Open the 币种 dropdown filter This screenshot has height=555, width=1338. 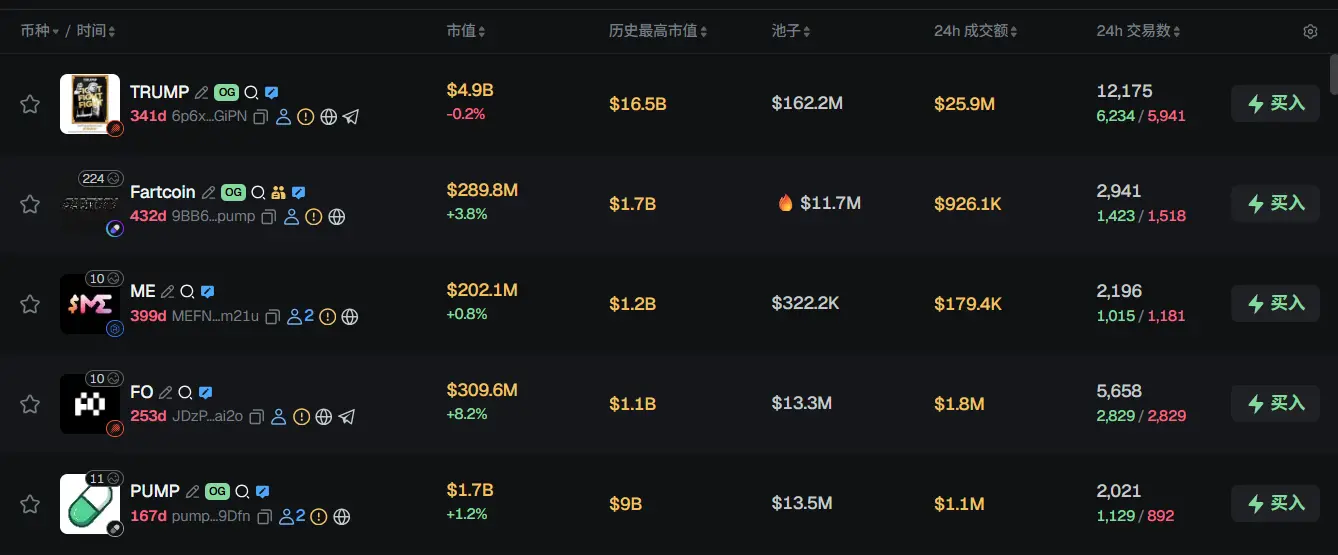[40, 31]
